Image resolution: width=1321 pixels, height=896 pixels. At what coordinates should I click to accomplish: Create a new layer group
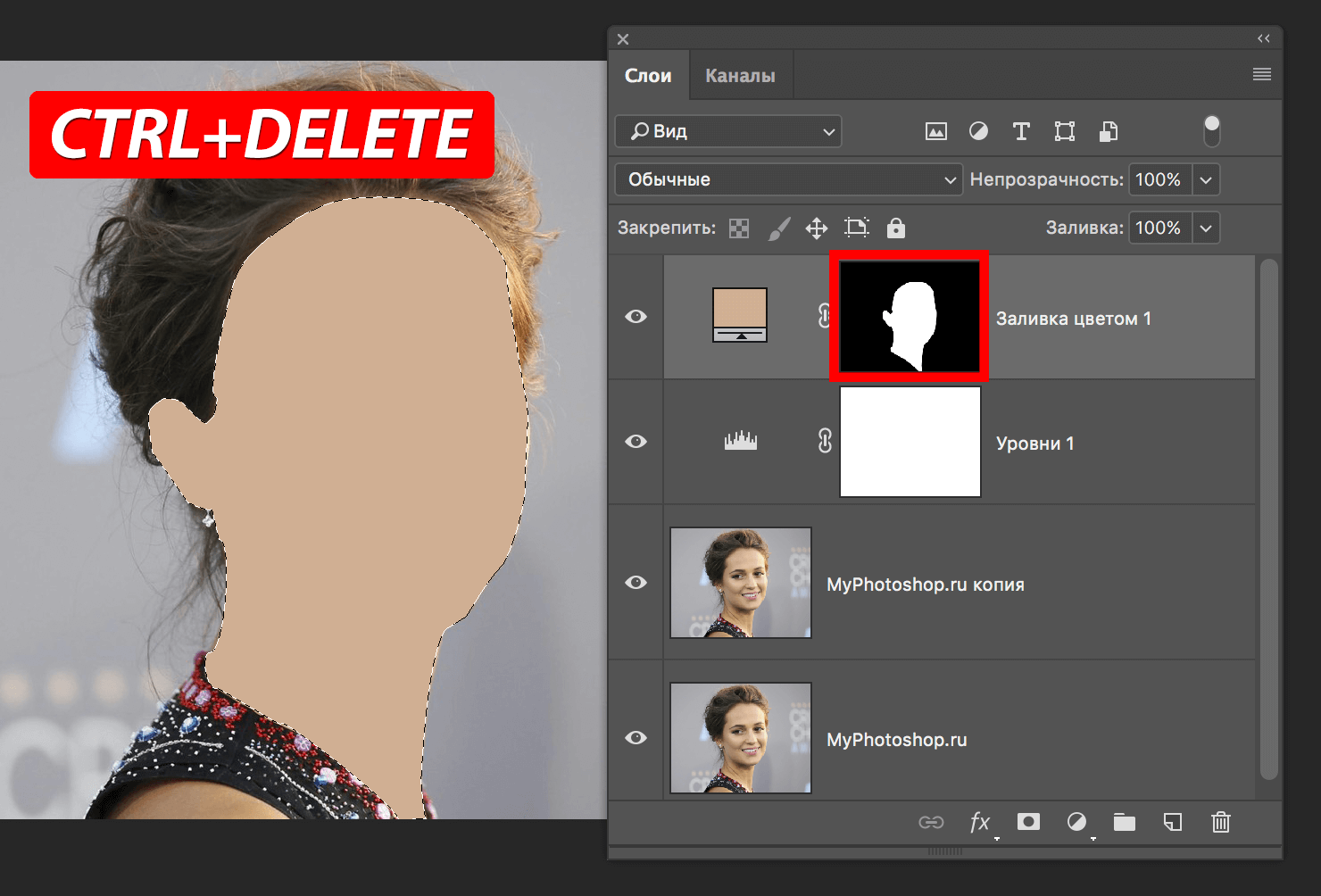click(x=1125, y=822)
